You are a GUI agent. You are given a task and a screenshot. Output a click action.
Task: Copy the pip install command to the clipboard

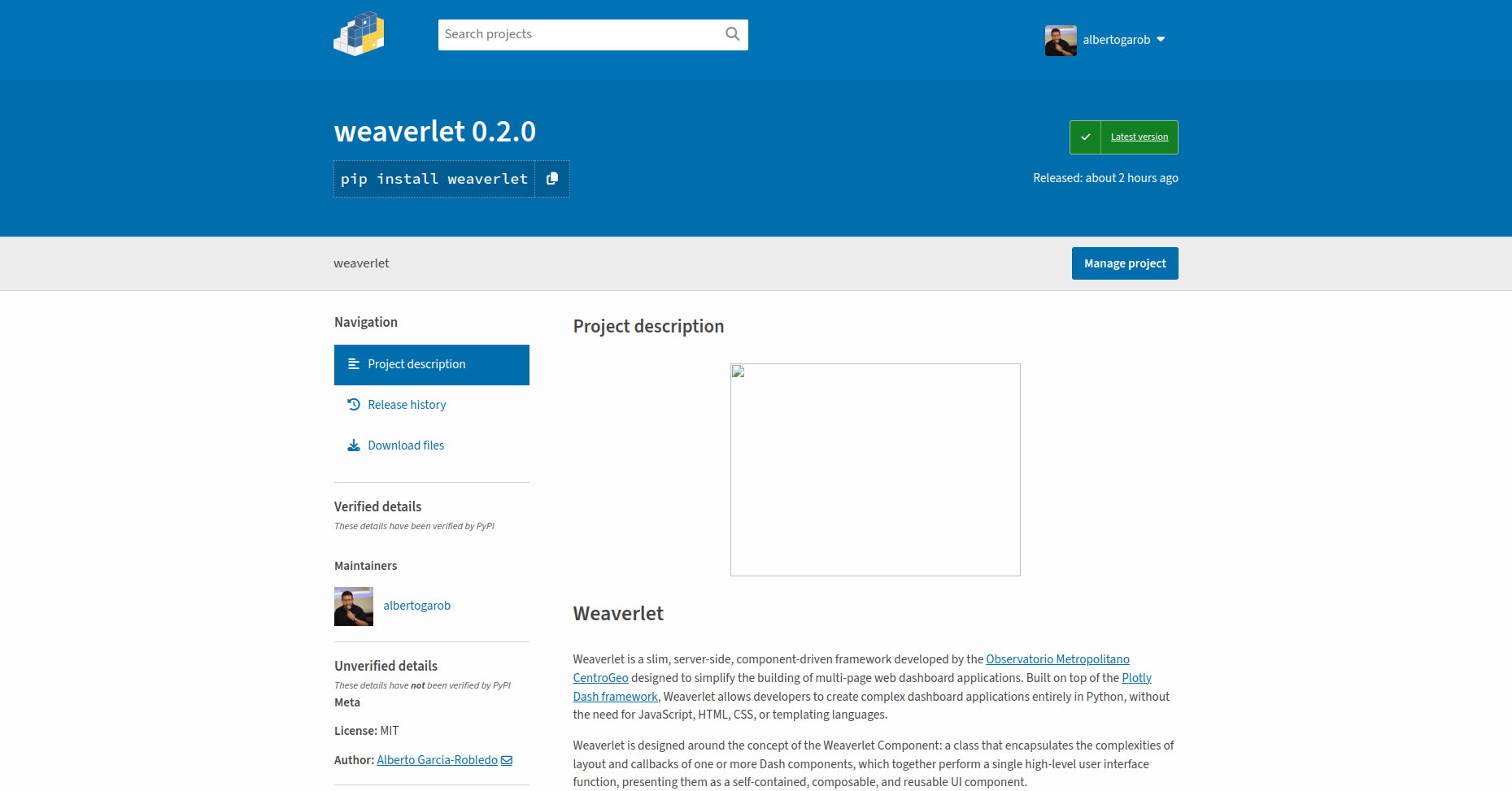[552, 179]
